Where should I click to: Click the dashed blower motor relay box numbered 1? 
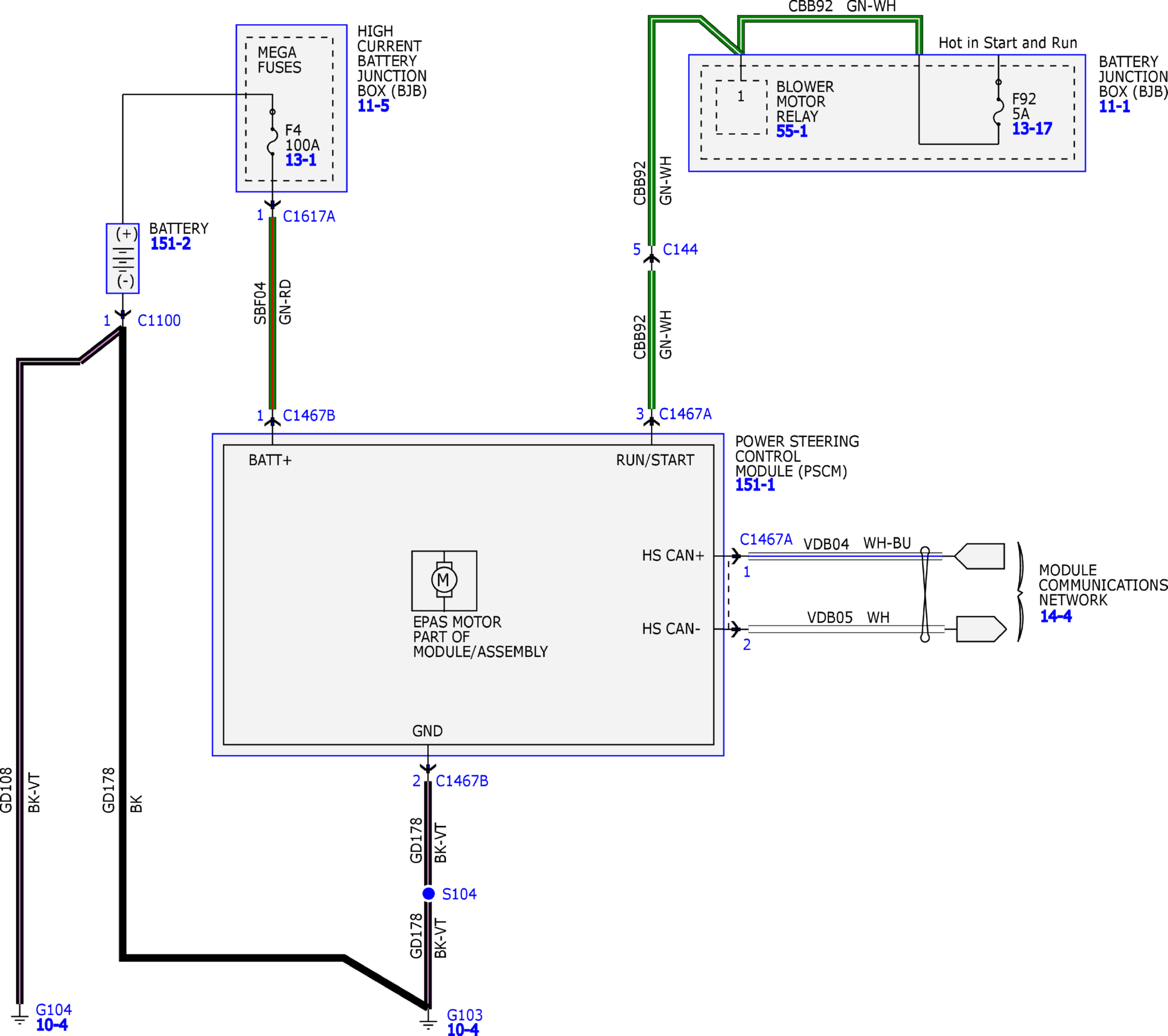pos(741,107)
